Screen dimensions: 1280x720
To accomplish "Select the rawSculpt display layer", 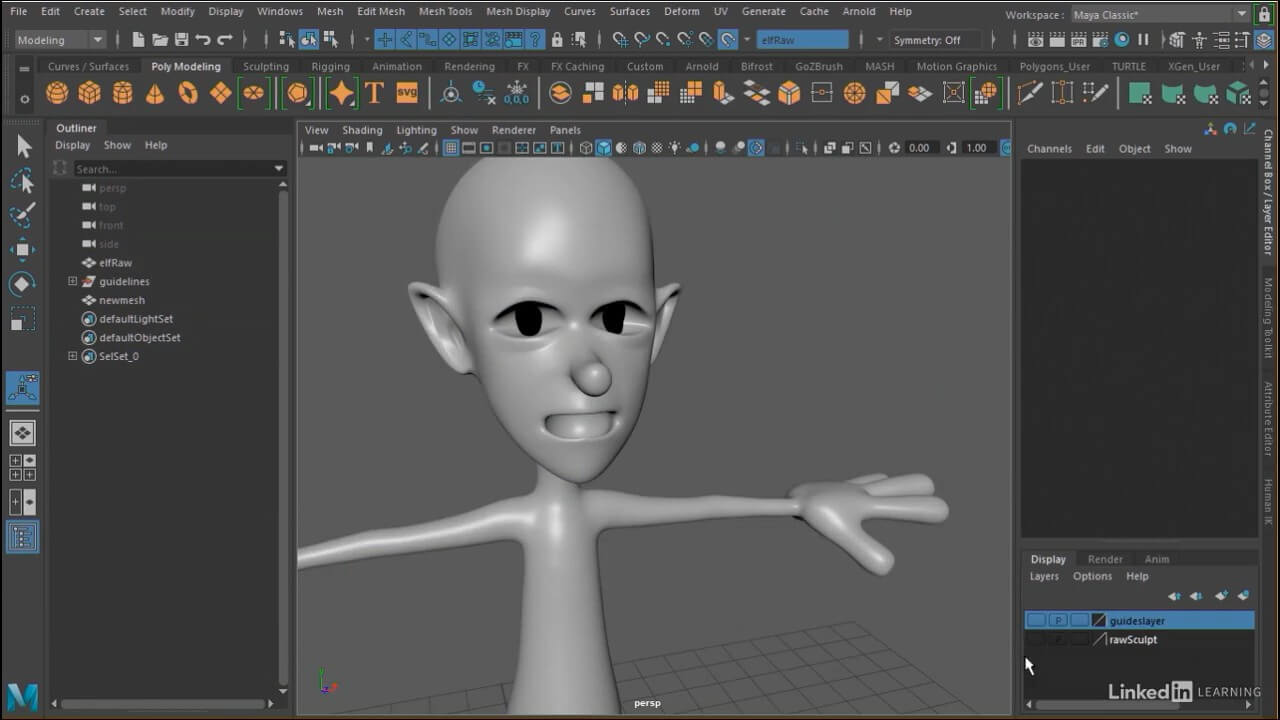I will pyautogui.click(x=1132, y=640).
